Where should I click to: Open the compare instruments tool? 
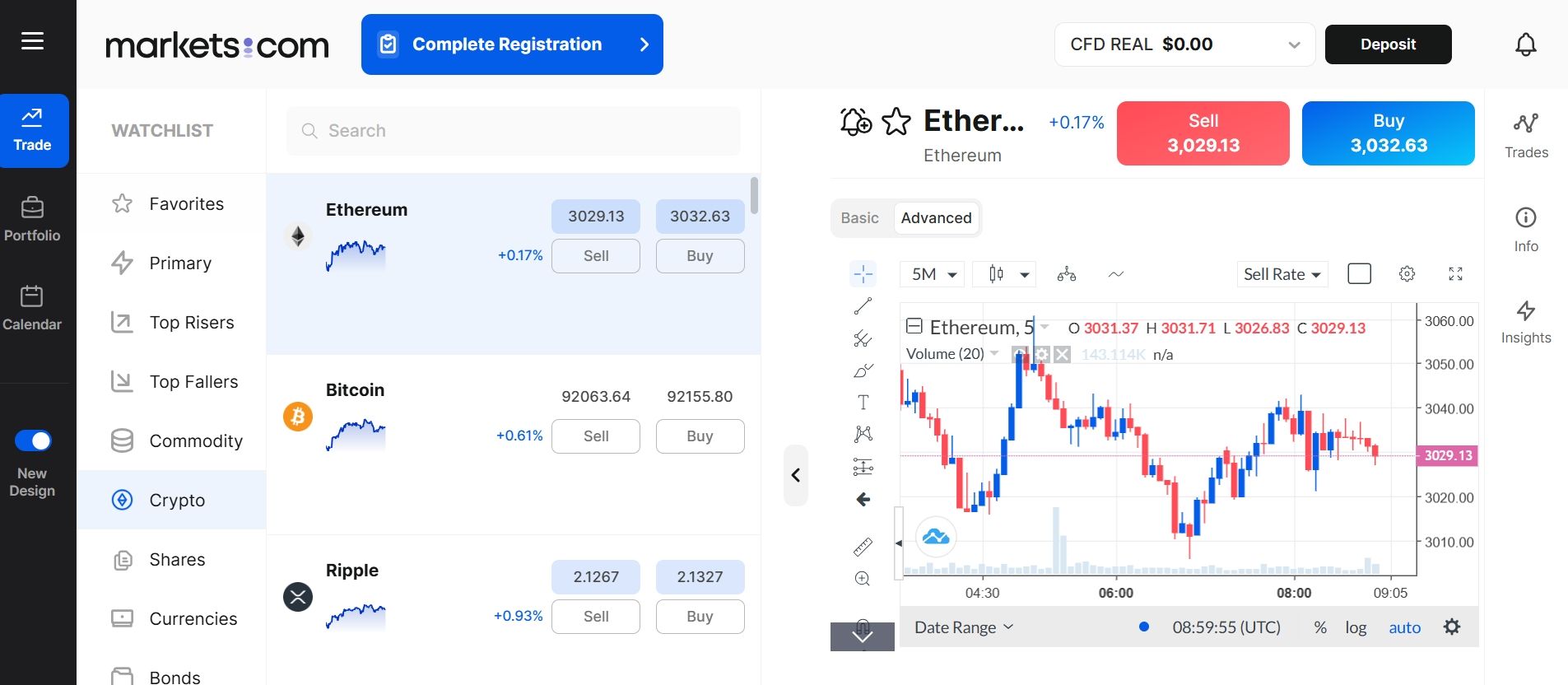point(1067,273)
